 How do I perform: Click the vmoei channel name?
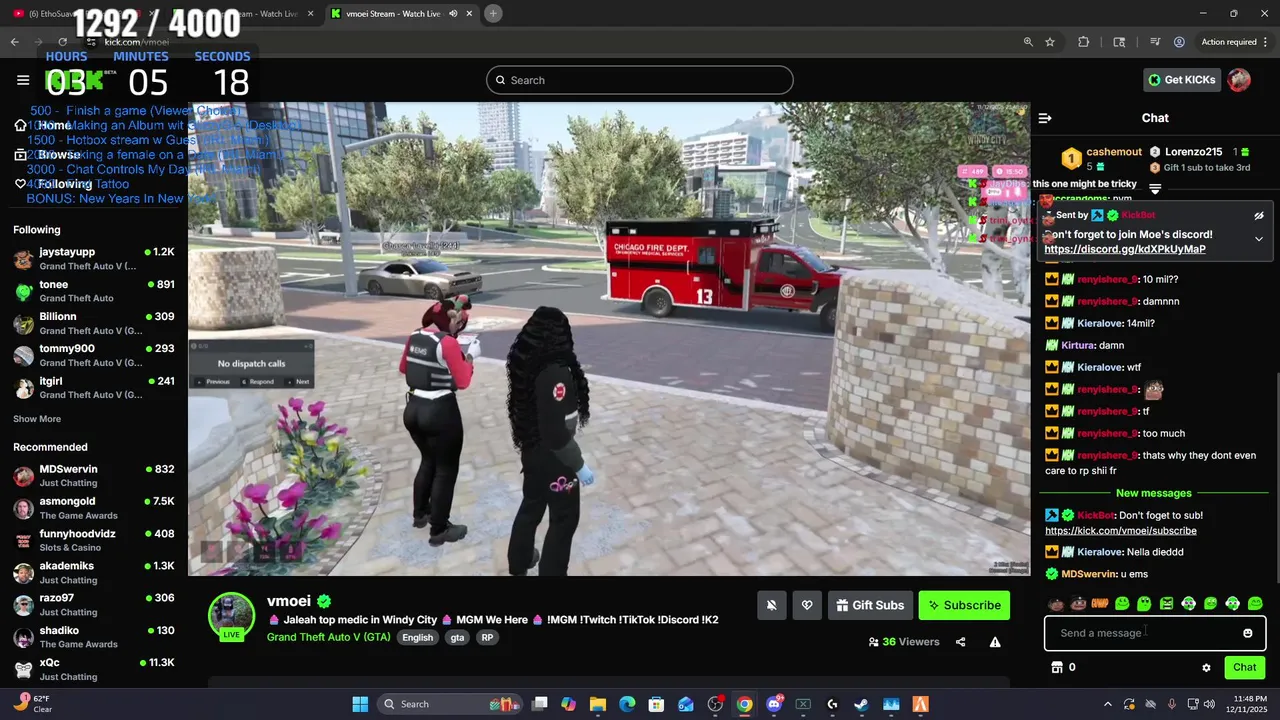[289, 601]
